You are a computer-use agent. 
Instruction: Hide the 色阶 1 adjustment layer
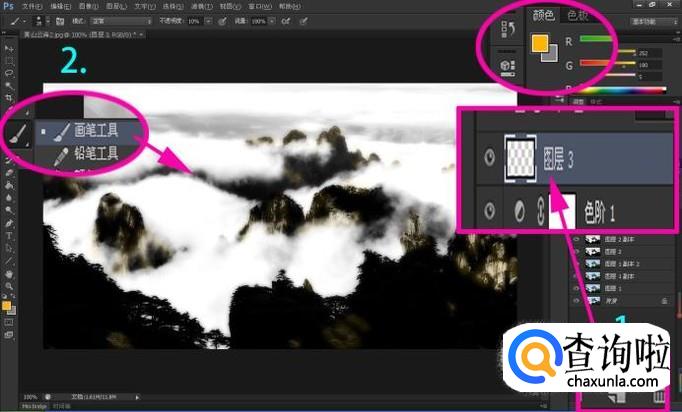[x=489, y=211]
